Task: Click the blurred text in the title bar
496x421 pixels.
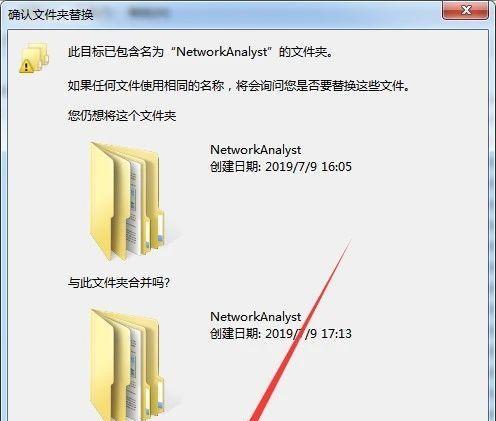Action: coord(148,13)
